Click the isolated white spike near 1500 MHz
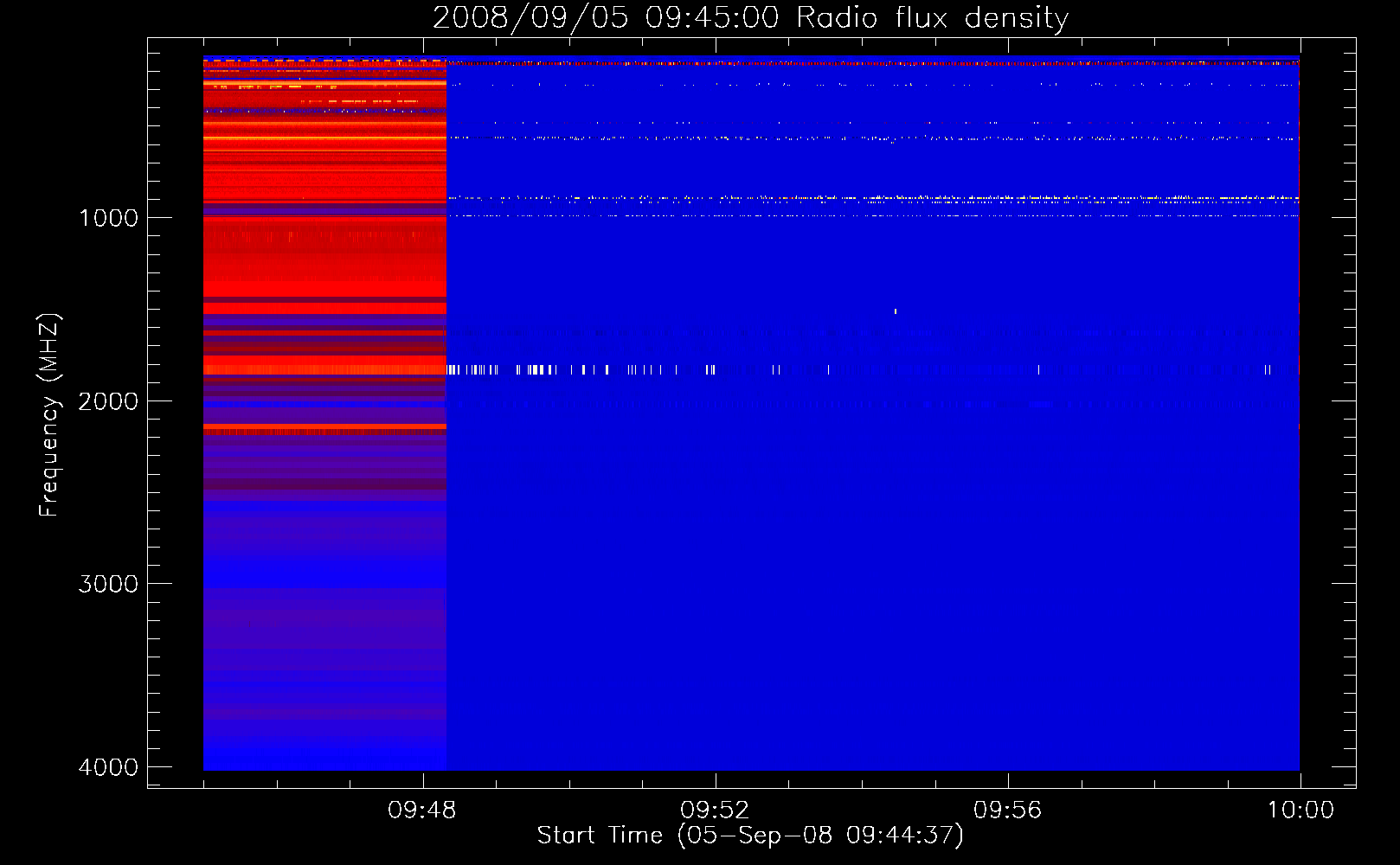The width and height of the screenshot is (1400, 865). [x=895, y=311]
